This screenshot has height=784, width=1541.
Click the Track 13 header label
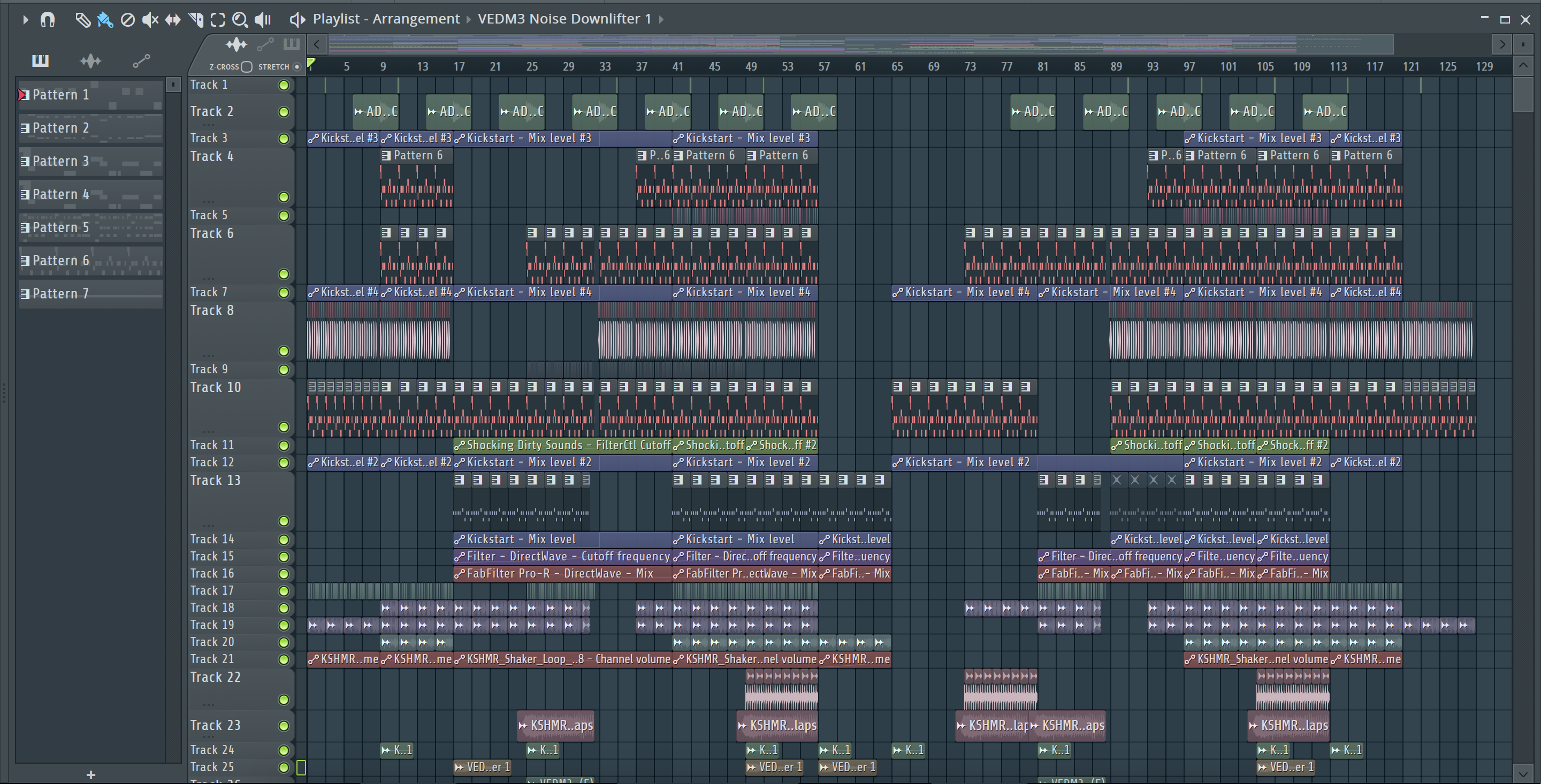pos(215,480)
